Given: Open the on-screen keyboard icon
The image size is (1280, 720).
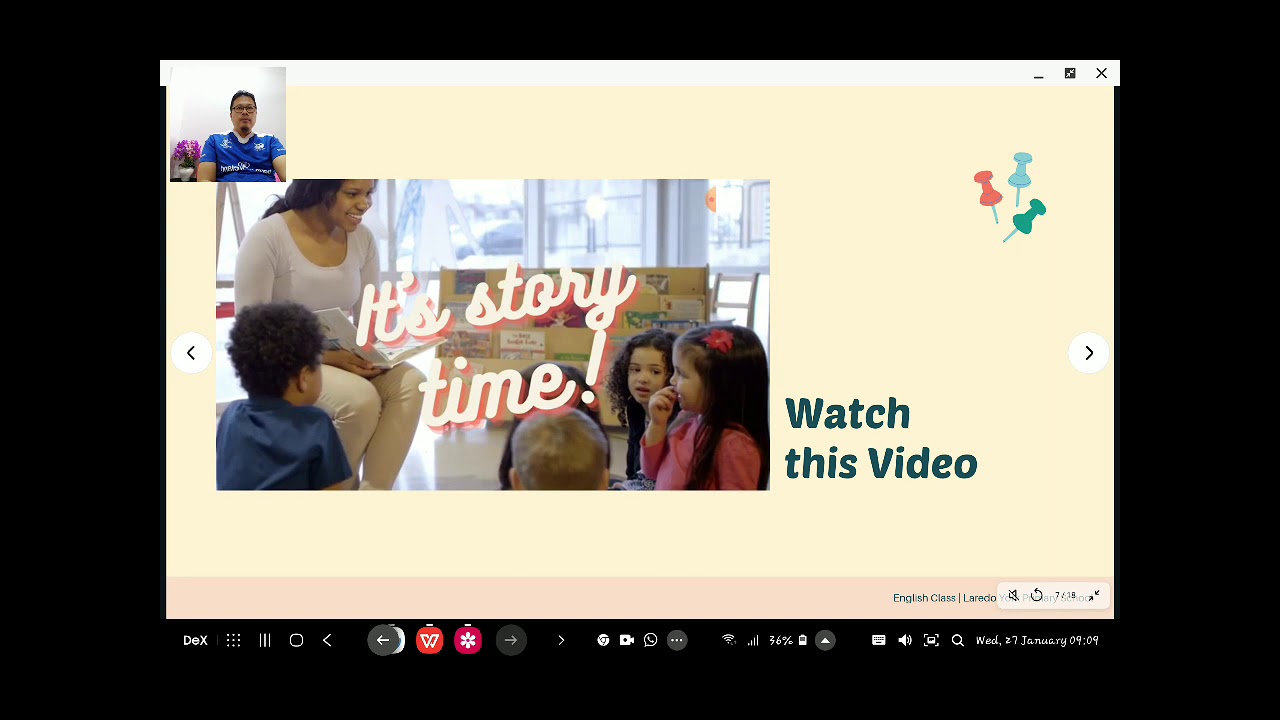Looking at the screenshot, I should 879,640.
